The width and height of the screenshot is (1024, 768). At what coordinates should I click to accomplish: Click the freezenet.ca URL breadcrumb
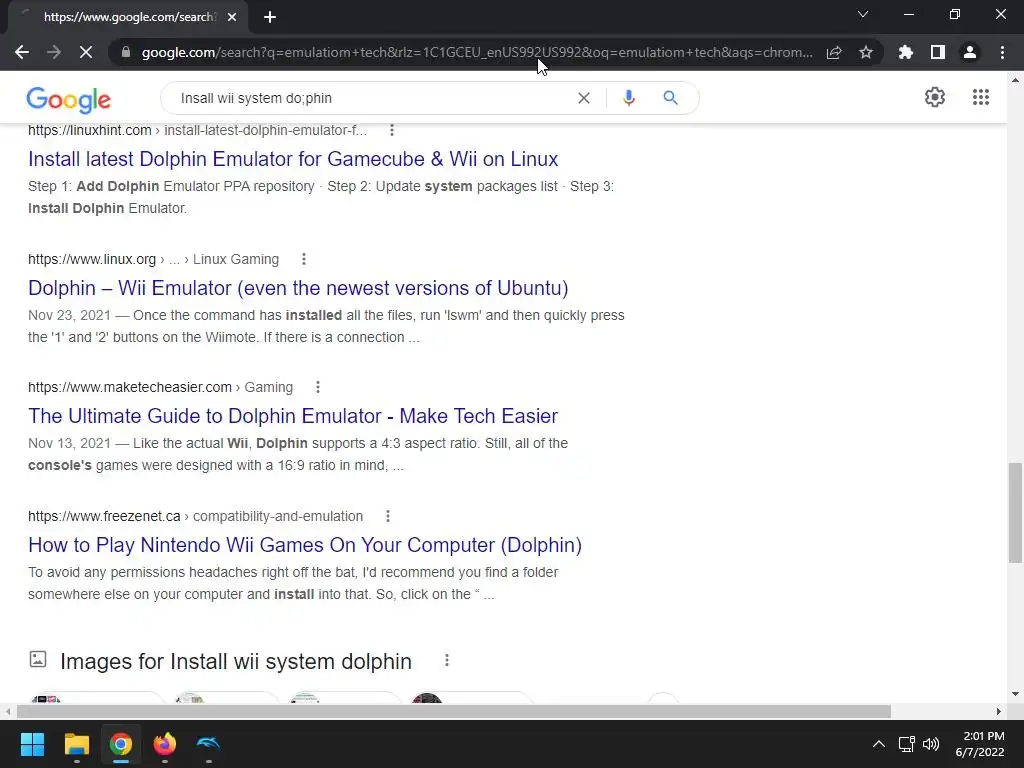(195, 516)
